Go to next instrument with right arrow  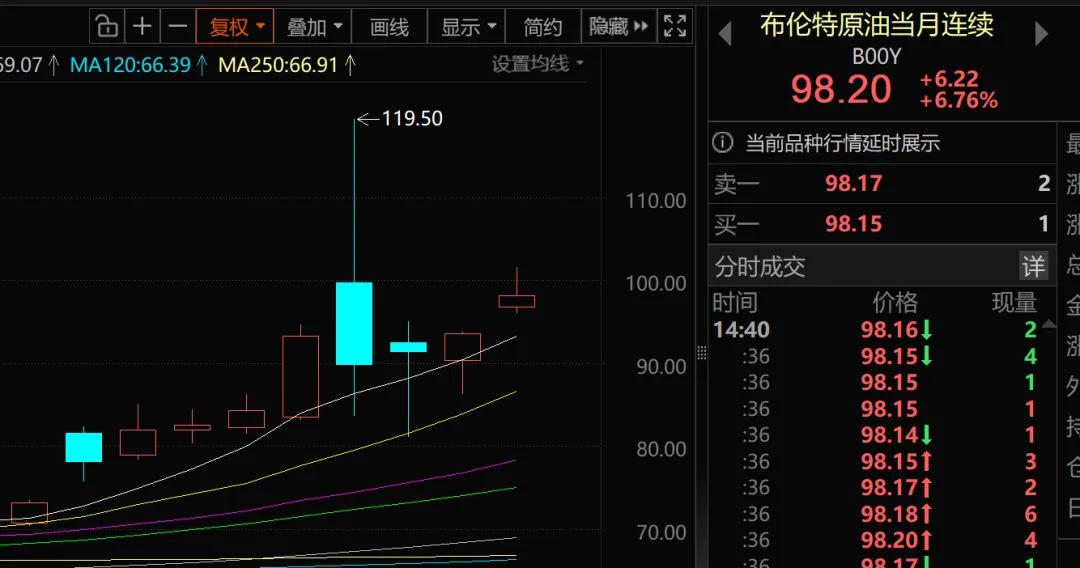[x=1041, y=33]
